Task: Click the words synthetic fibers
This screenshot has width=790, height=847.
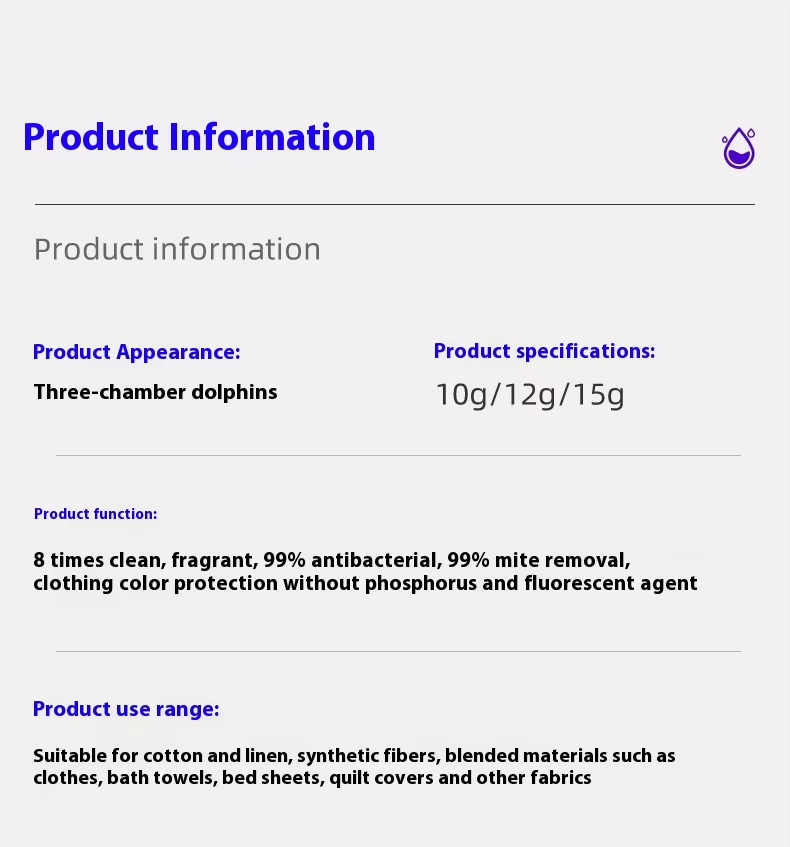Action: tap(369, 756)
